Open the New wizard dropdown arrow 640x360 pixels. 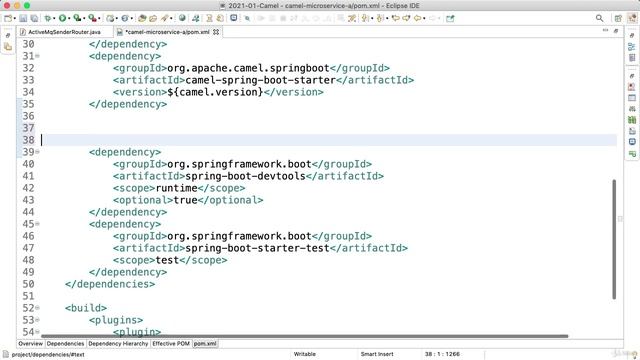click(15, 19)
